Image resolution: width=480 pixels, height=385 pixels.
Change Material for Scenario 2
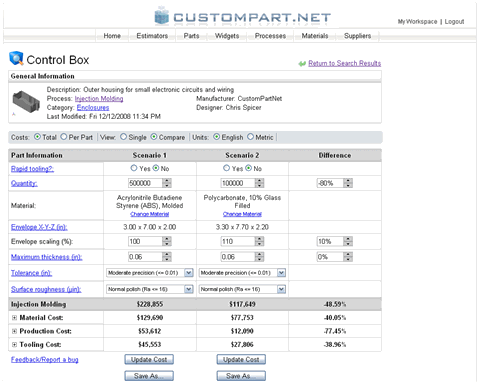click(x=242, y=214)
